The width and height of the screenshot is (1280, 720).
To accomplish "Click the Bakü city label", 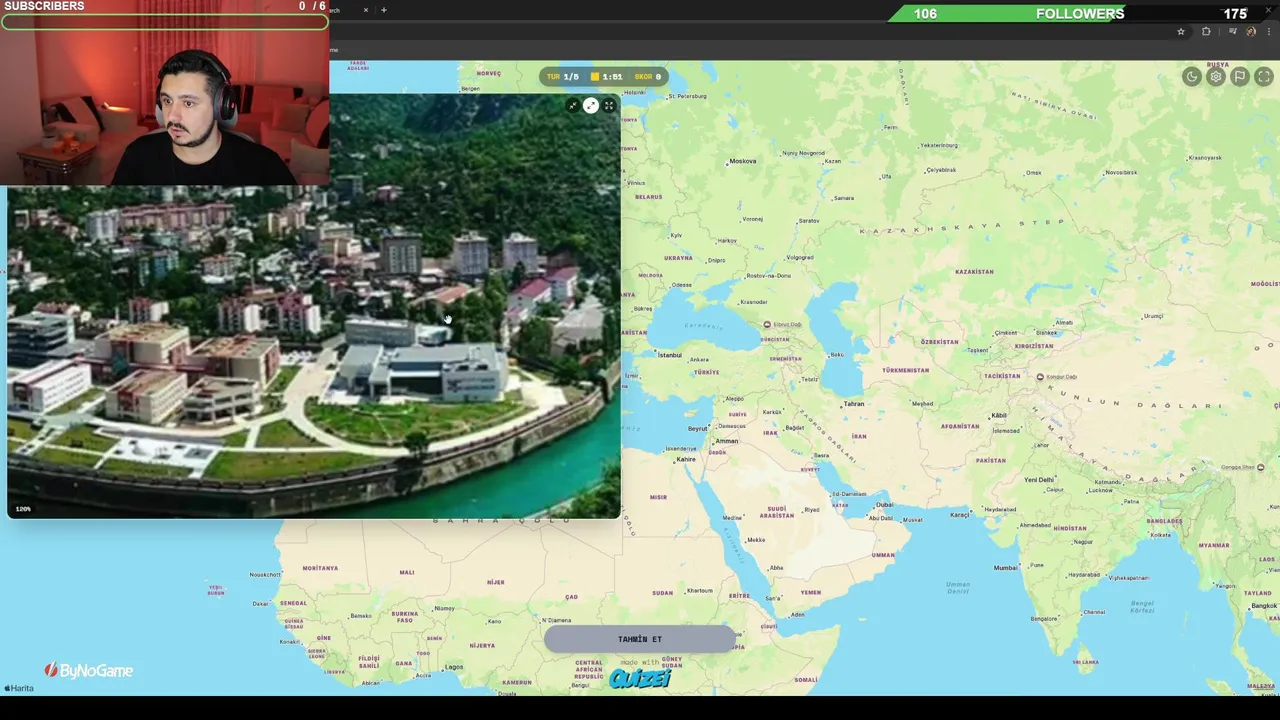I will (x=836, y=355).
